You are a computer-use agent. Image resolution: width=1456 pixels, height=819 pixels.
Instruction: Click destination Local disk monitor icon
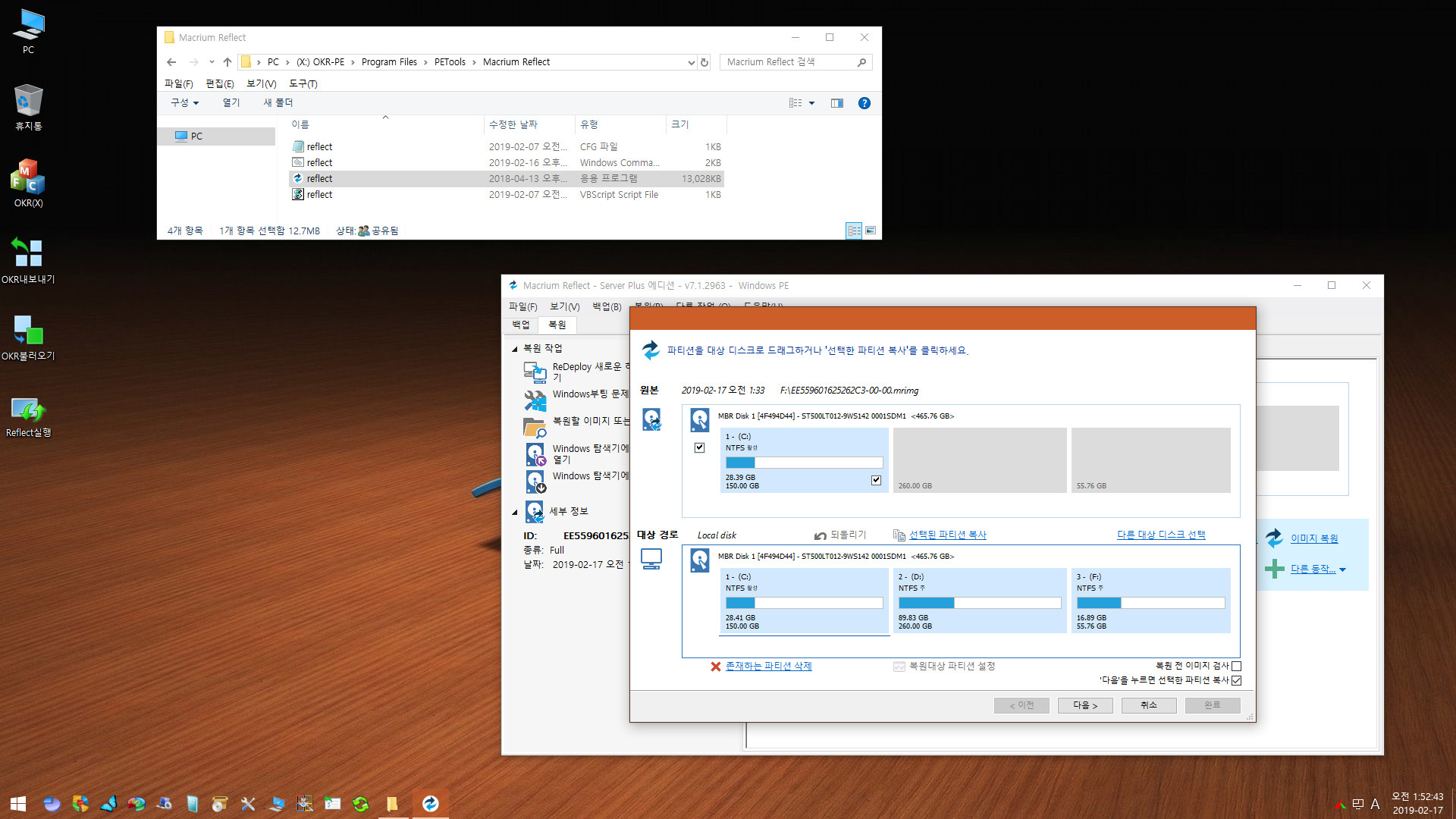click(651, 559)
